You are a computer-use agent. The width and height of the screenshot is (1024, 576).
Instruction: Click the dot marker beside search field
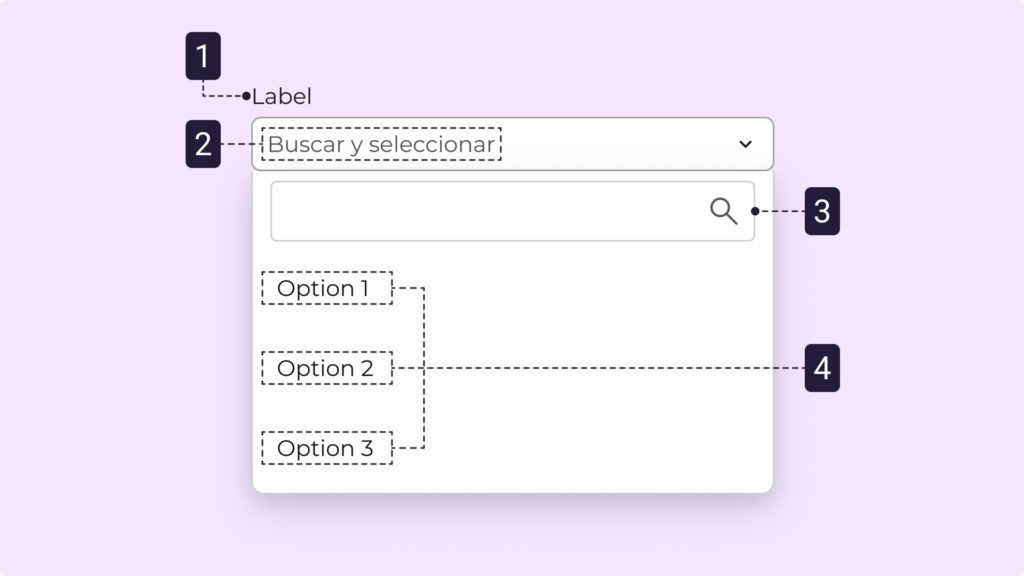click(x=754, y=211)
